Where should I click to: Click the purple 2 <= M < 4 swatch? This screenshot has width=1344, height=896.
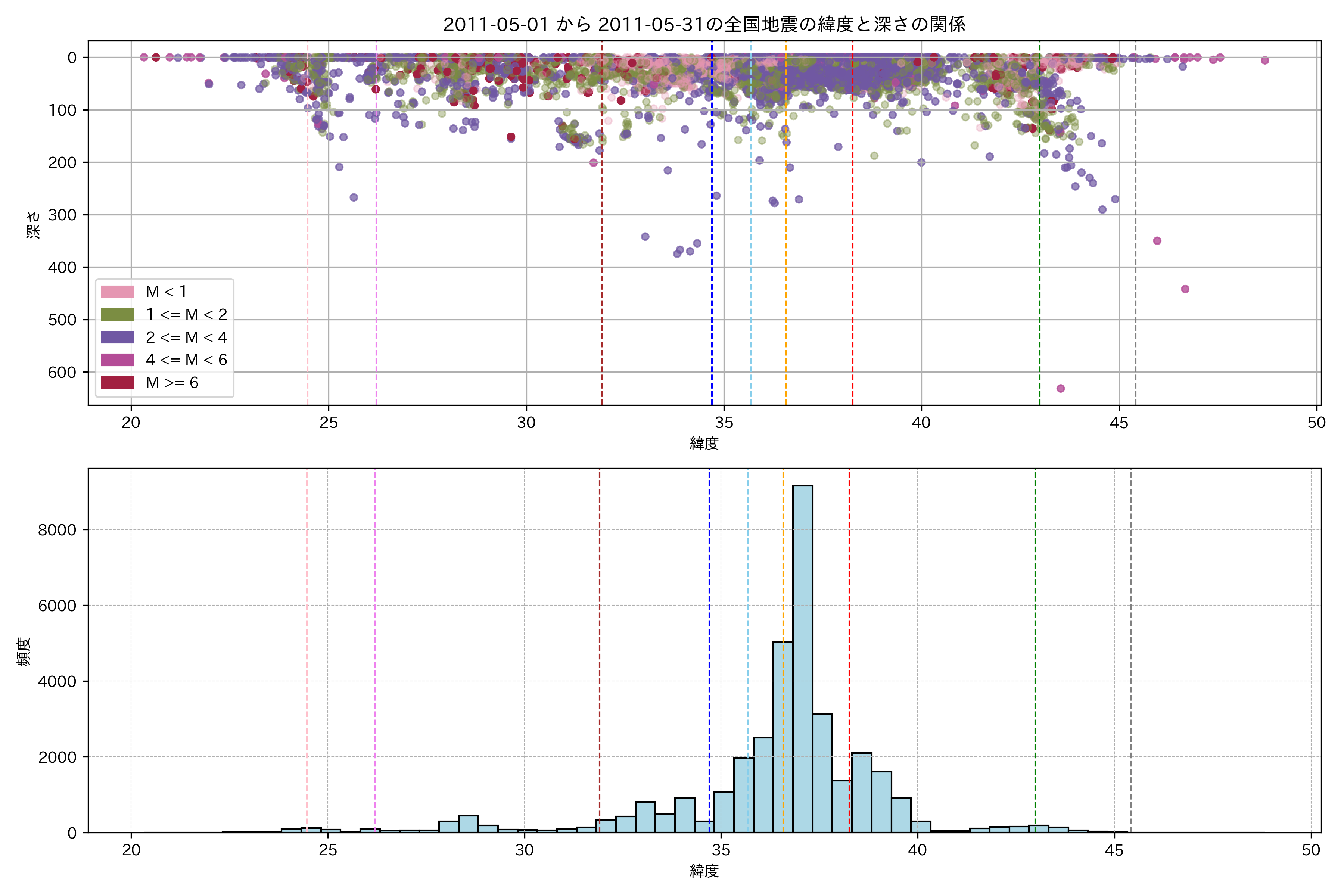(117, 337)
